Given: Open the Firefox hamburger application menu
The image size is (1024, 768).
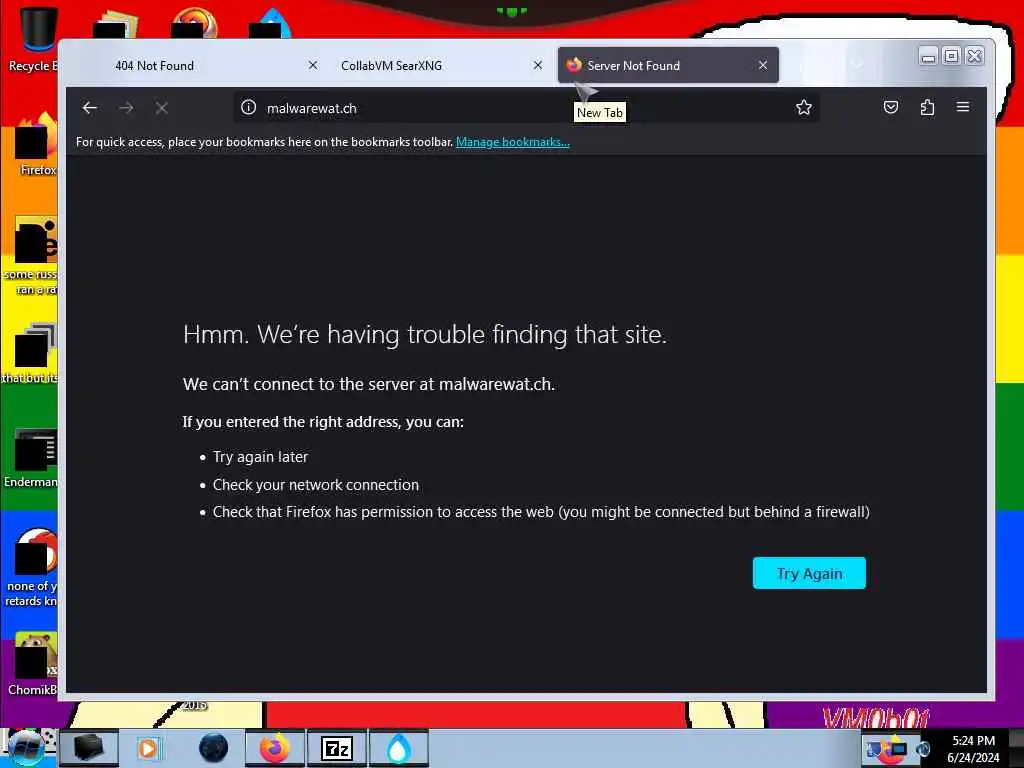Looking at the screenshot, I should pos(963,107).
